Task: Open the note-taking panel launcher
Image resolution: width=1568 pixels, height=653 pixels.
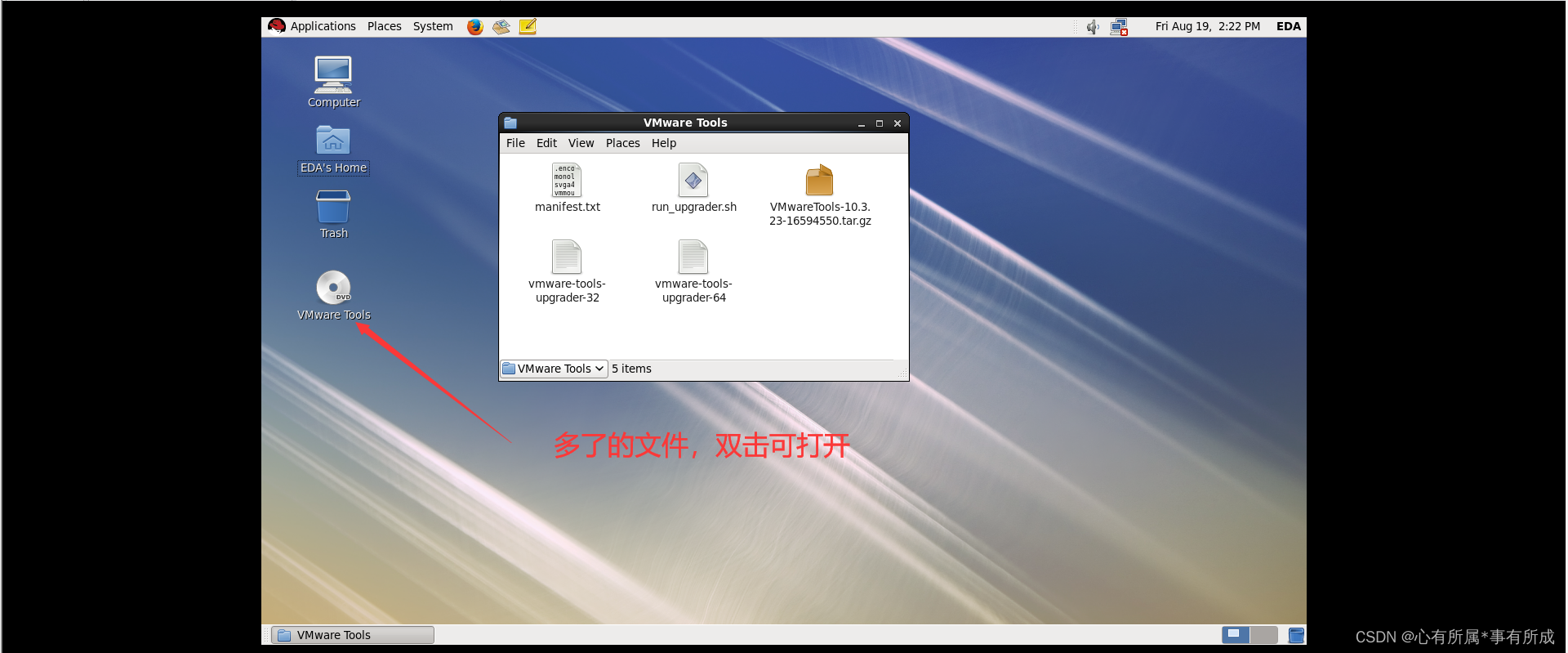Action: pyautogui.click(x=528, y=27)
